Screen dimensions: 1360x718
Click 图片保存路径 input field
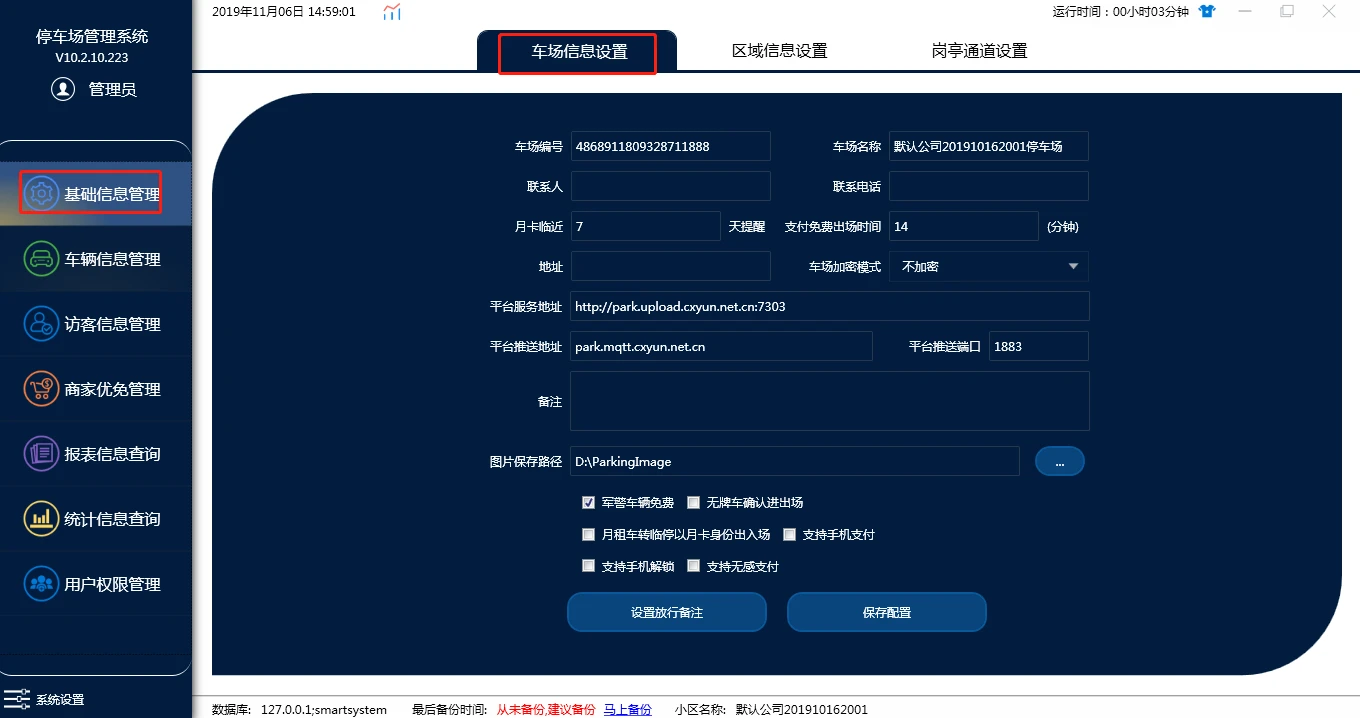(795, 461)
